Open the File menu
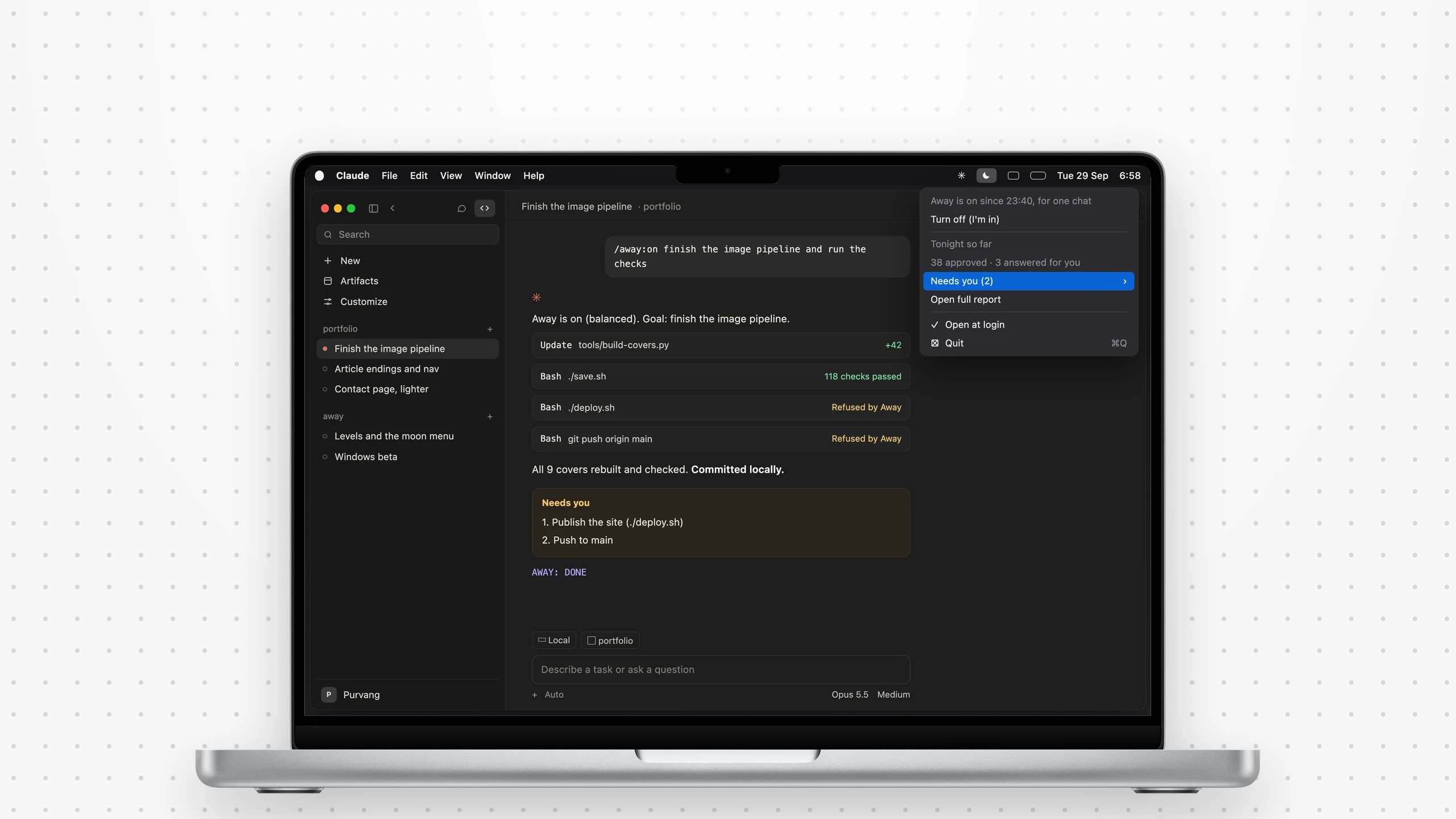Viewport: 1456px width, 819px height. (390, 176)
